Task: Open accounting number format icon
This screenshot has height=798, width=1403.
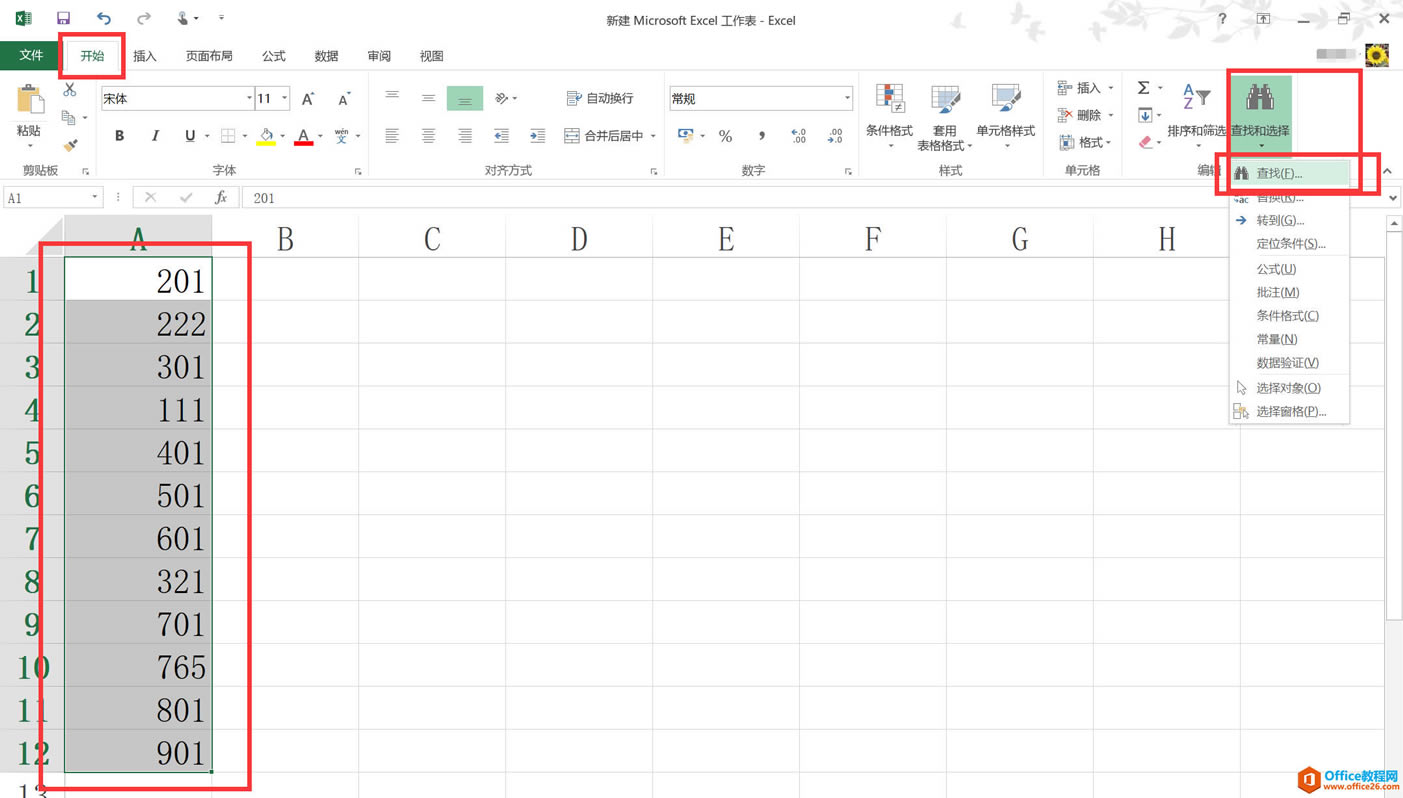Action: (x=685, y=135)
